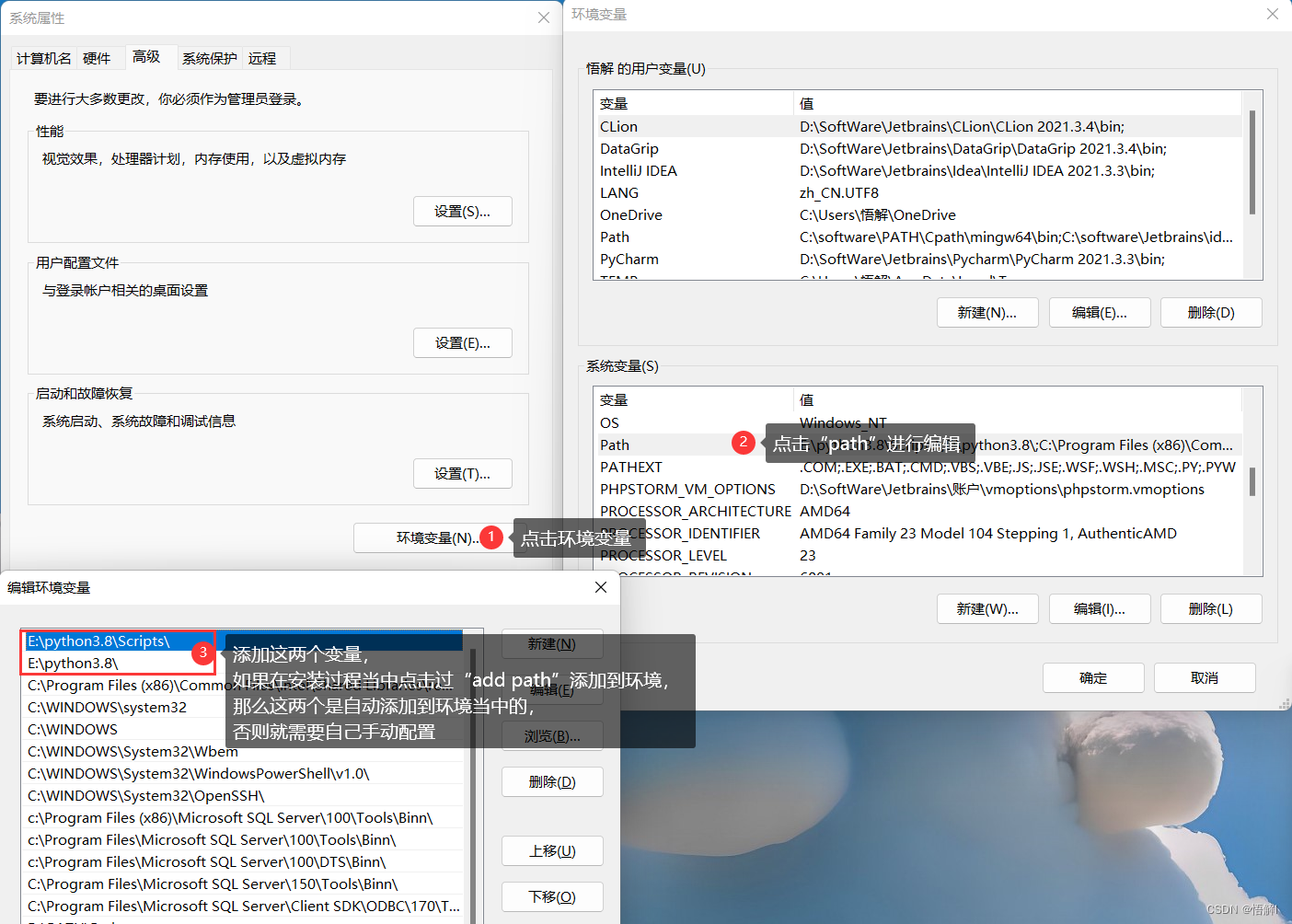Click 删除(D) in 编辑环境变量 dialog
Viewport: 1292px width, 924px height.
coord(552,782)
